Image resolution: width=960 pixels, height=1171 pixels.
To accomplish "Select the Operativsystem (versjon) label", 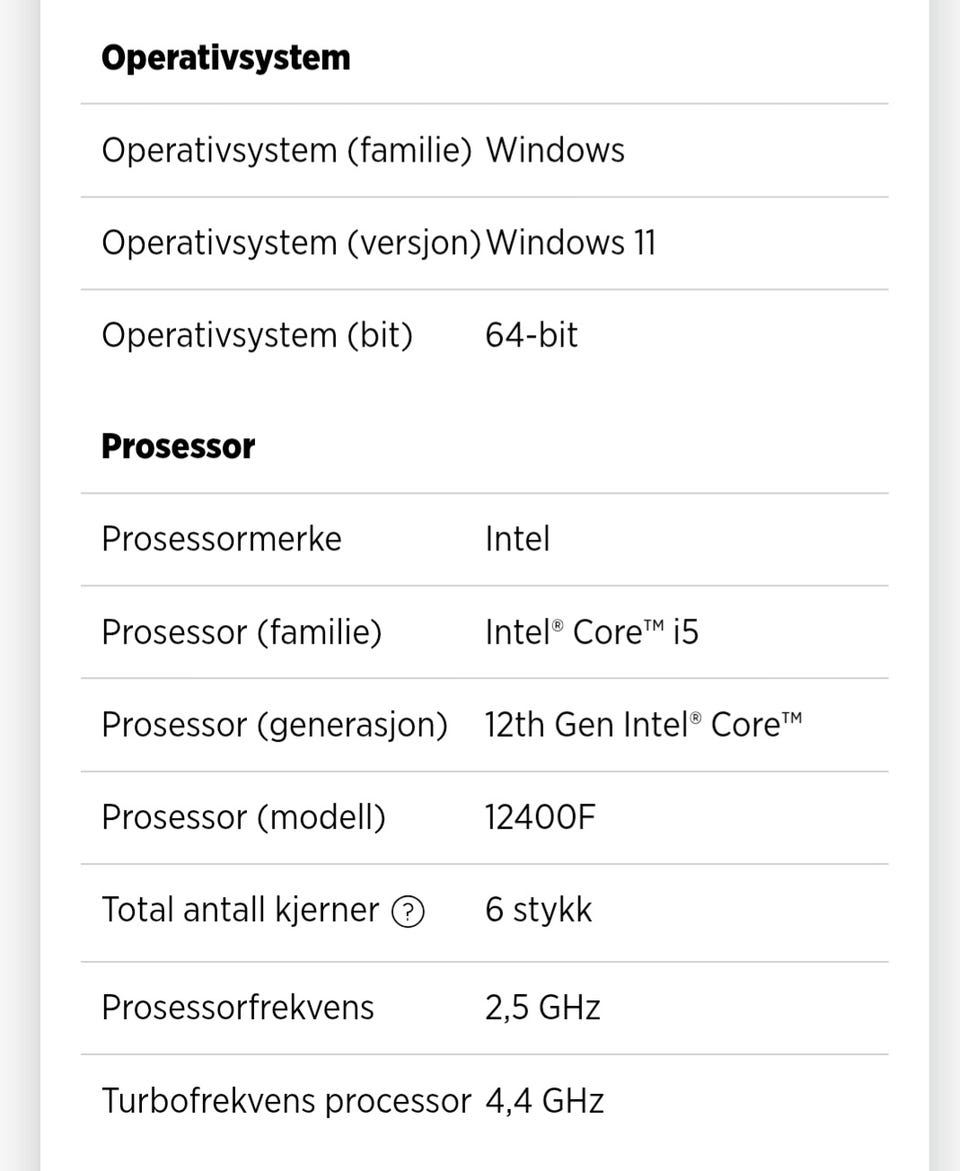I will pos(291,243).
